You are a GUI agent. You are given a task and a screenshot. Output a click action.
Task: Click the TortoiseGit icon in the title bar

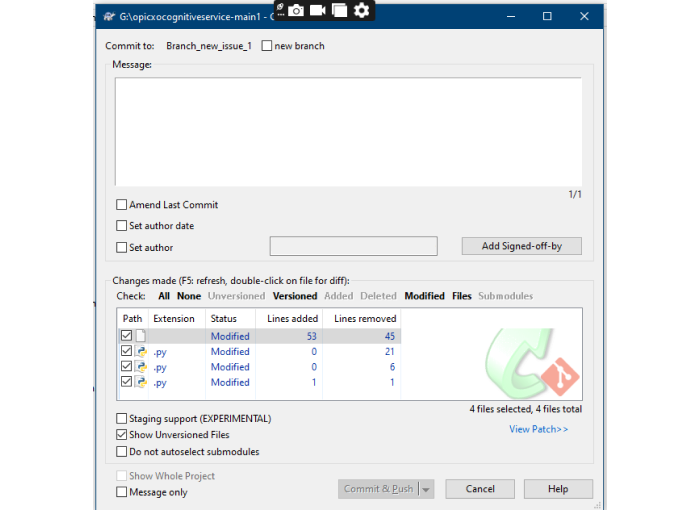tap(109, 17)
